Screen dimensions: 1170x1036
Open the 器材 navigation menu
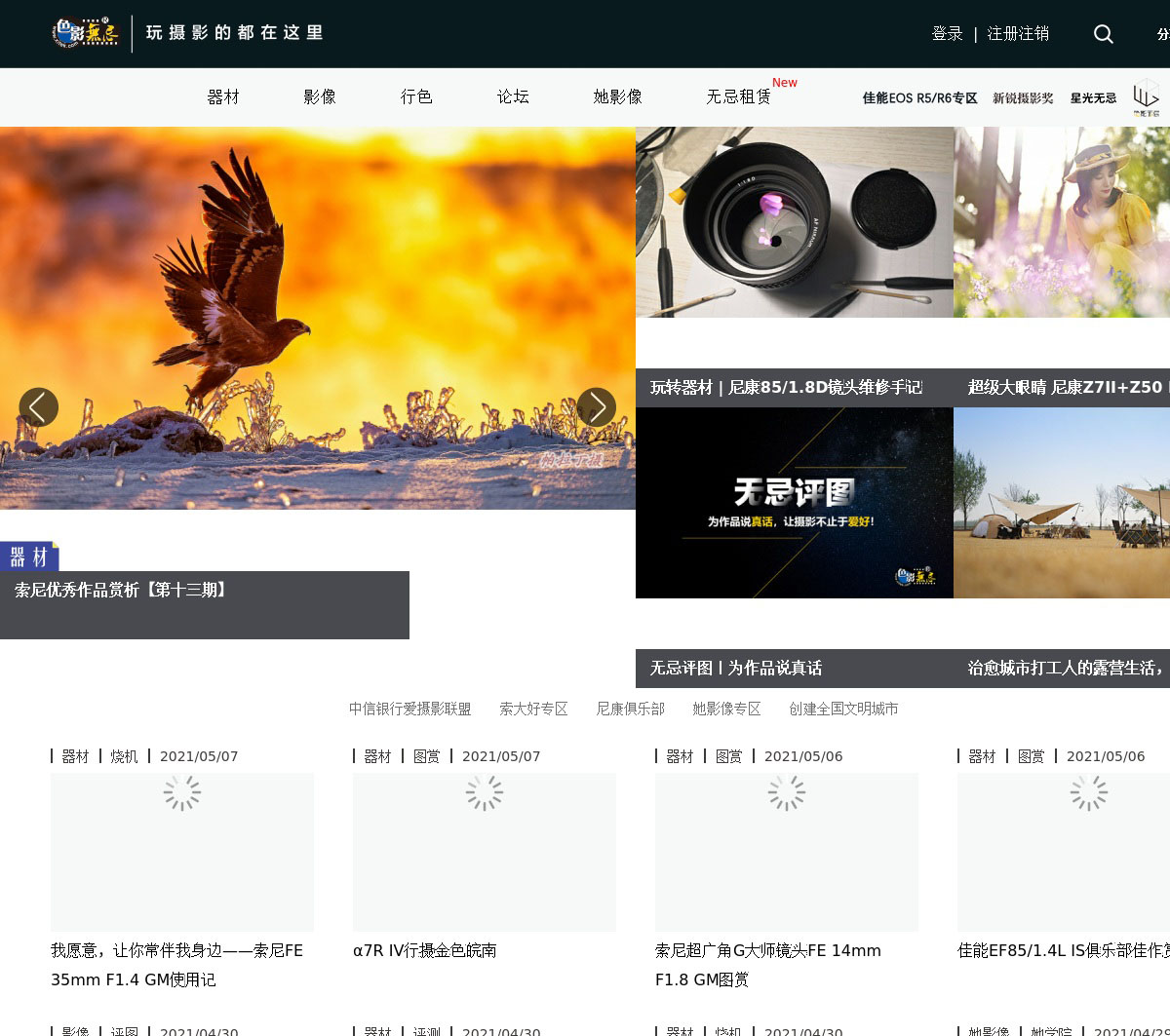point(223,96)
